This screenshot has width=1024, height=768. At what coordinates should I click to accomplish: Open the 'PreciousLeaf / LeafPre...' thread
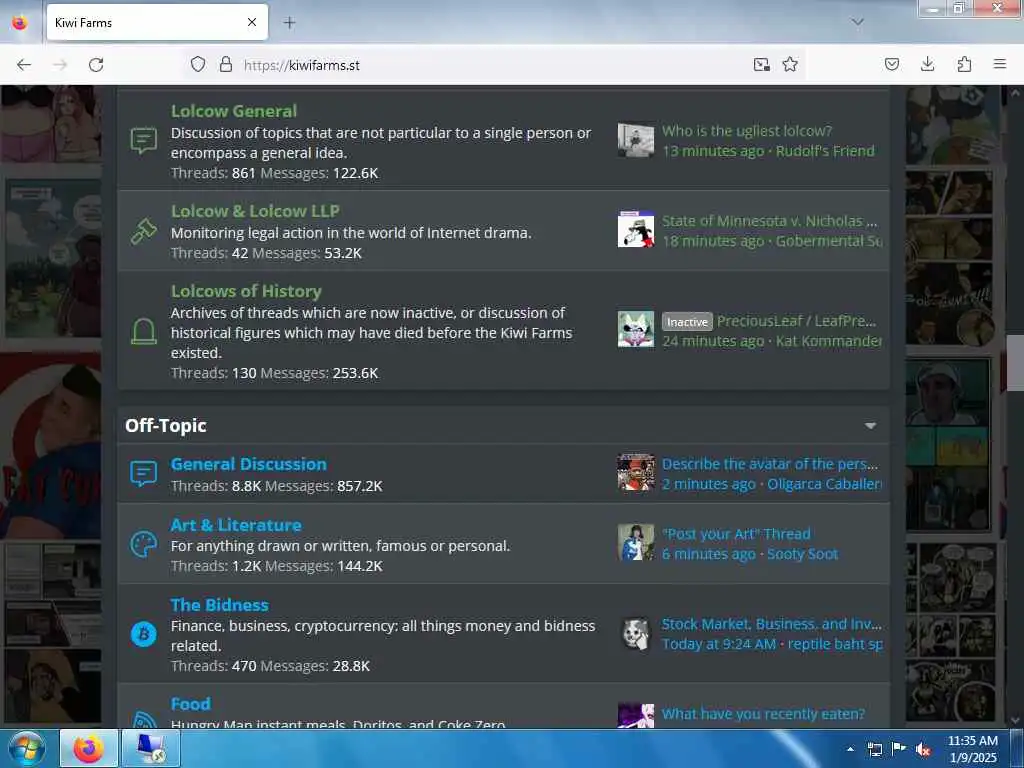796,321
